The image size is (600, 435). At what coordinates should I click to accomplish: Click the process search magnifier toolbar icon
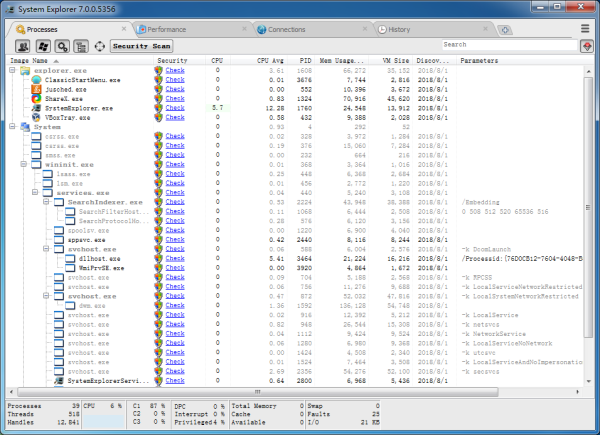[x=62, y=46]
